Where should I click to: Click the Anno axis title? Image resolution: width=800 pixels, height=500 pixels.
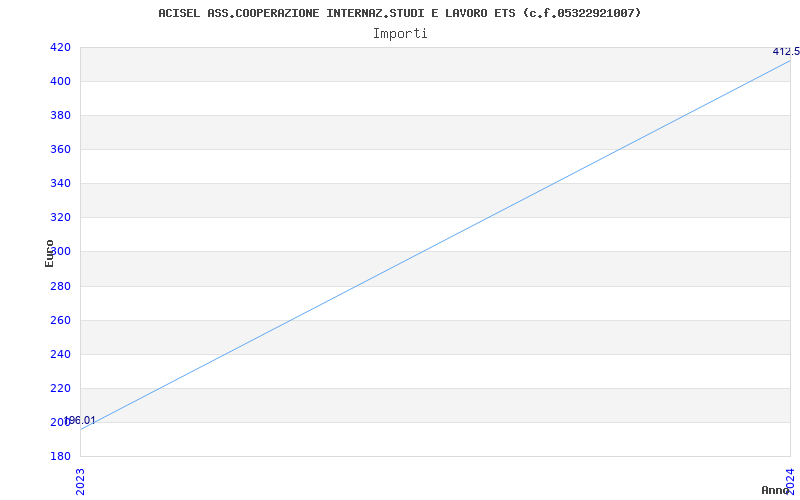pos(776,490)
